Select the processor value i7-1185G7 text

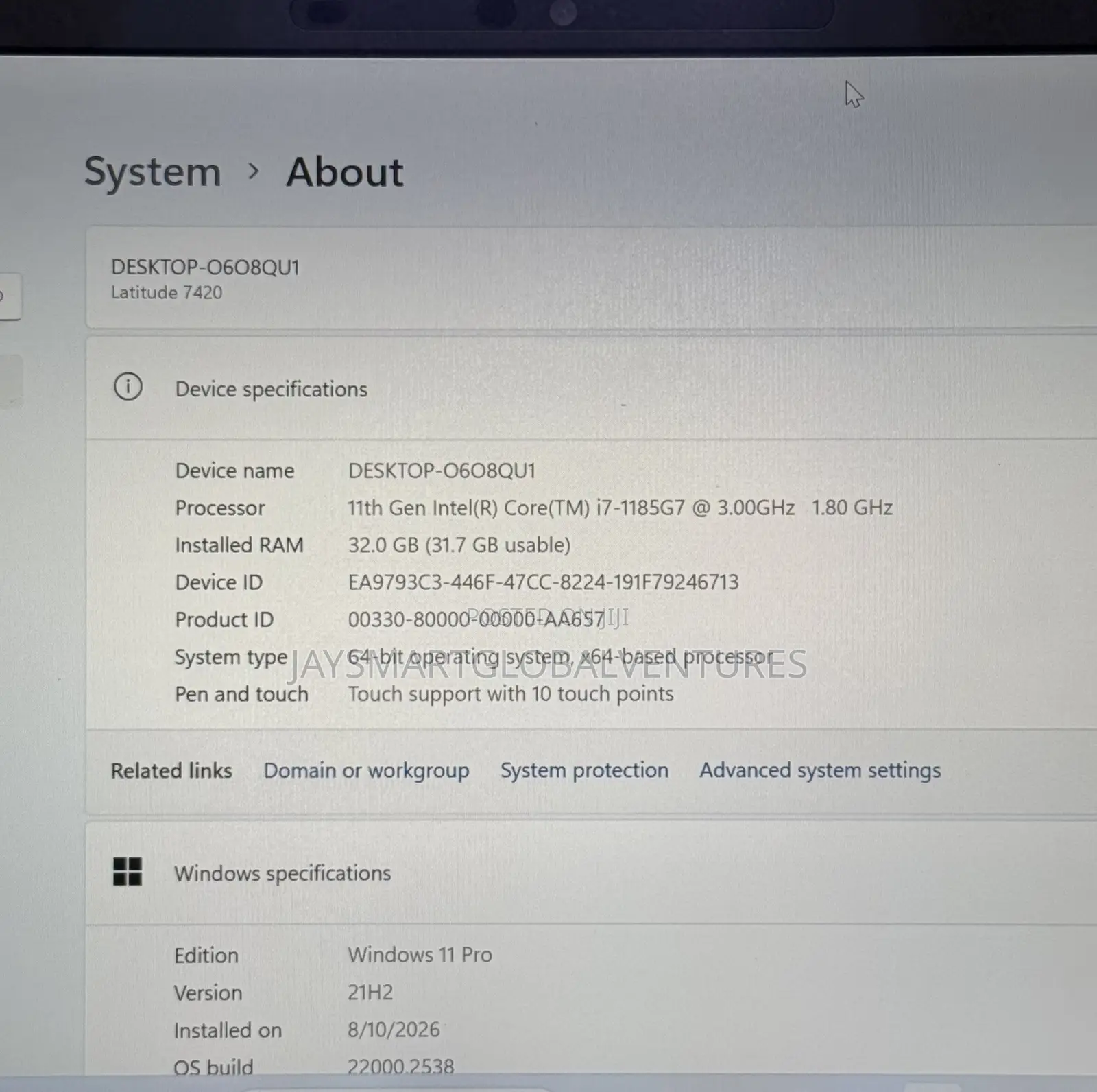pos(620,508)
